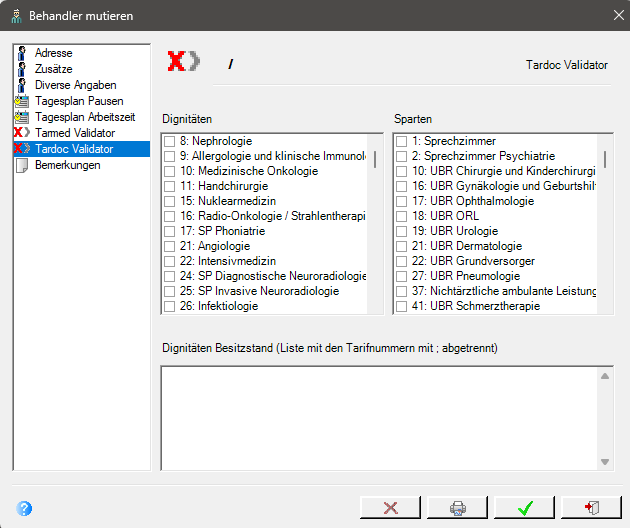Viewport: 630px width, 528px height.
Task: Click the Tagesplan Pausen calendar icon
Action: [22, 101]
